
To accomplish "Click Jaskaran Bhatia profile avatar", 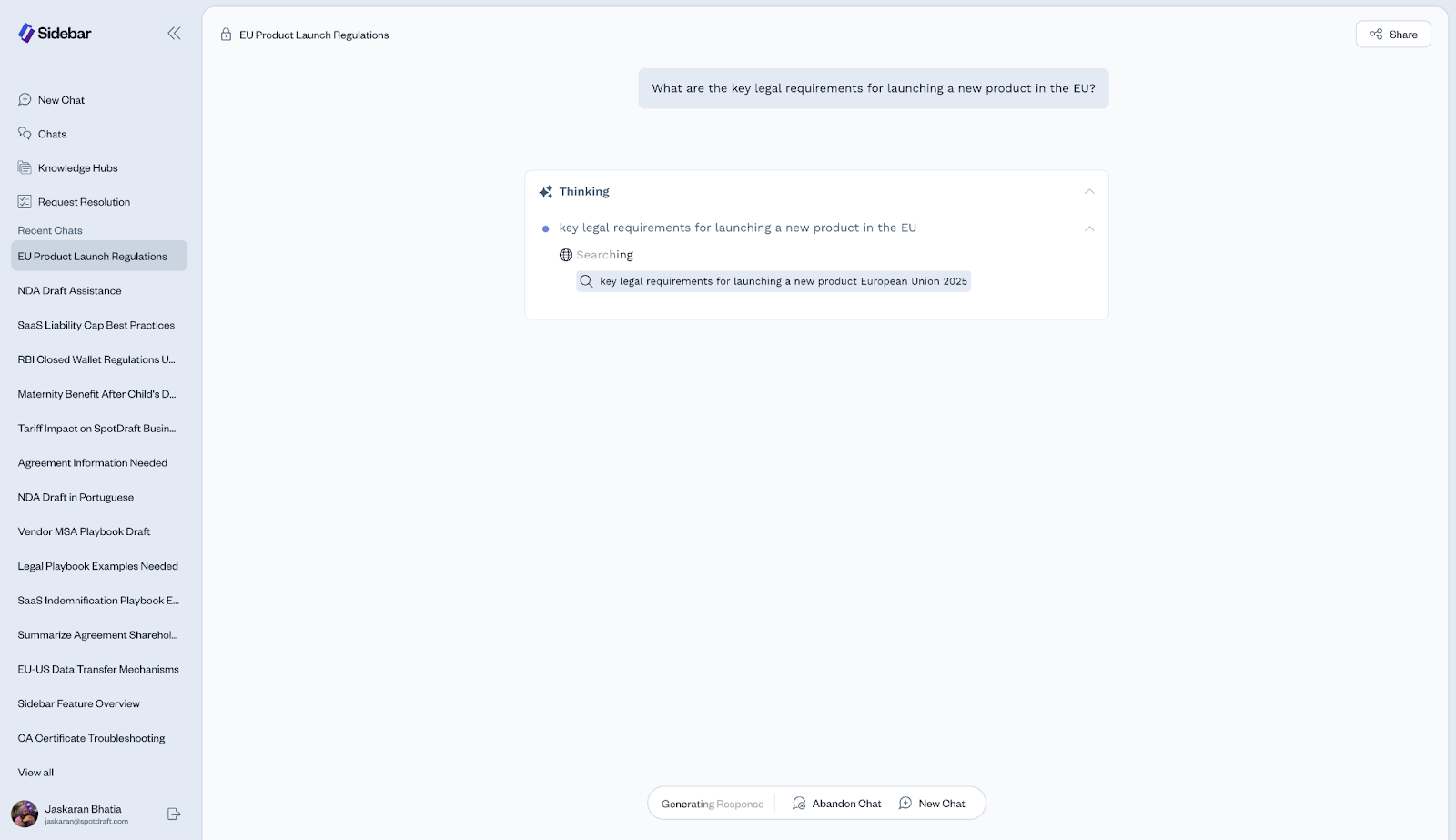I will 25,814.
